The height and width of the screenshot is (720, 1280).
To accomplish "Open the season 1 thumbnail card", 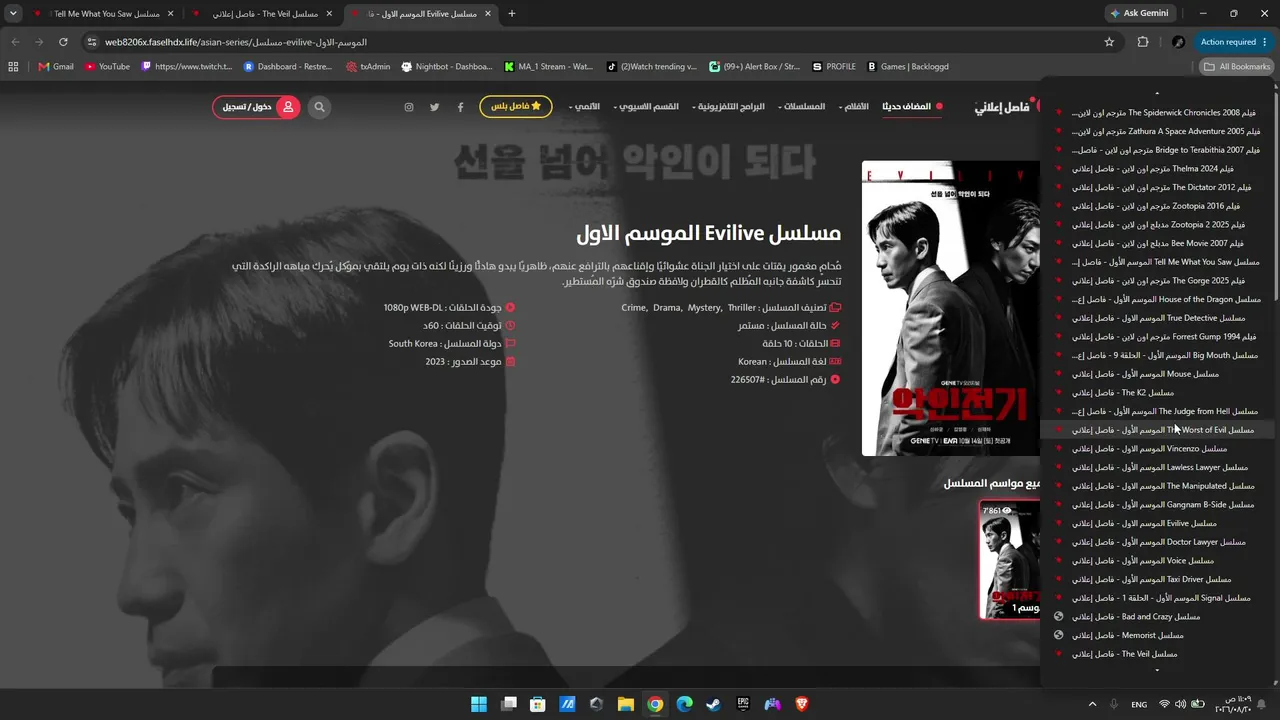I will pyautogui.click(x=1010, y=560).
